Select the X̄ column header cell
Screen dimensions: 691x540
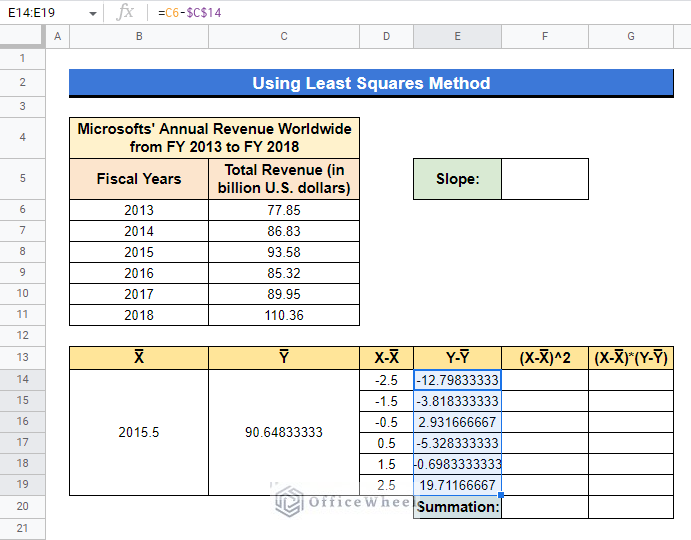tap(139, 358)
